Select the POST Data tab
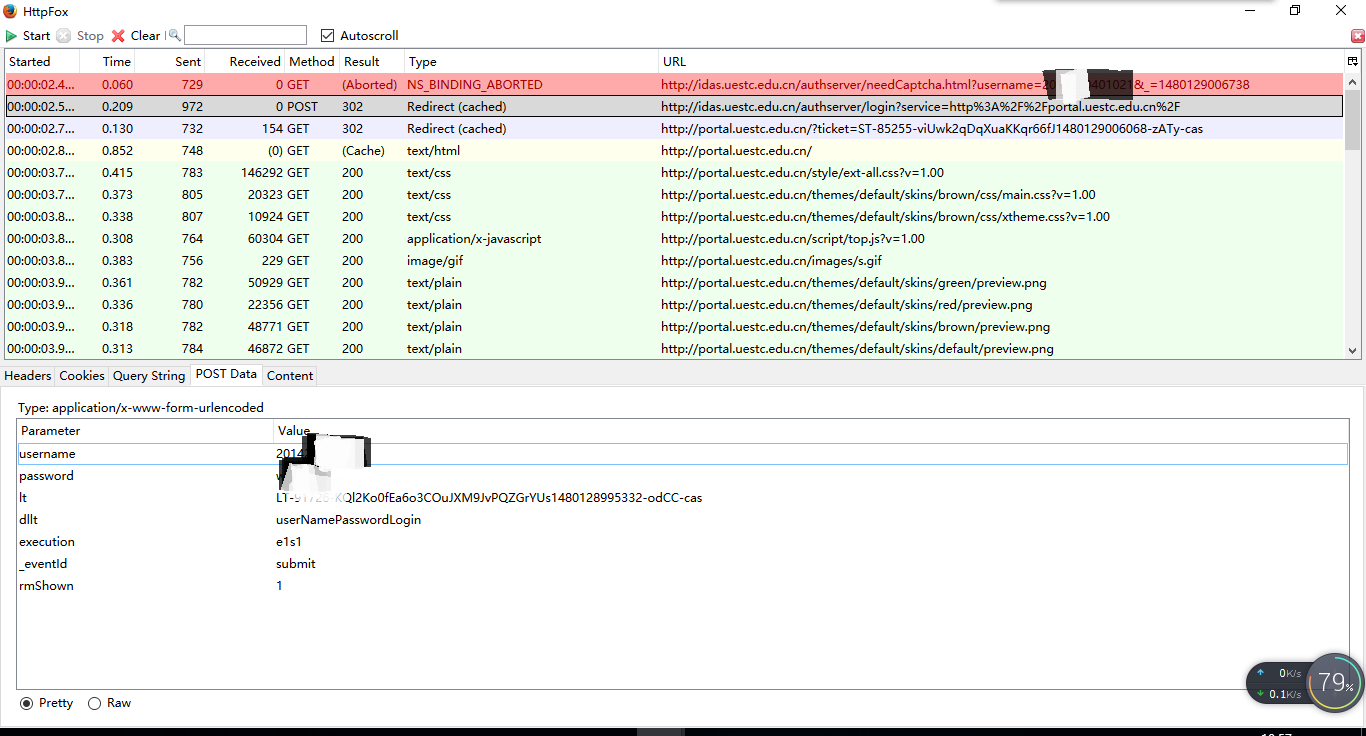Screen dimensions: 1366x736 tap(226, 374)
